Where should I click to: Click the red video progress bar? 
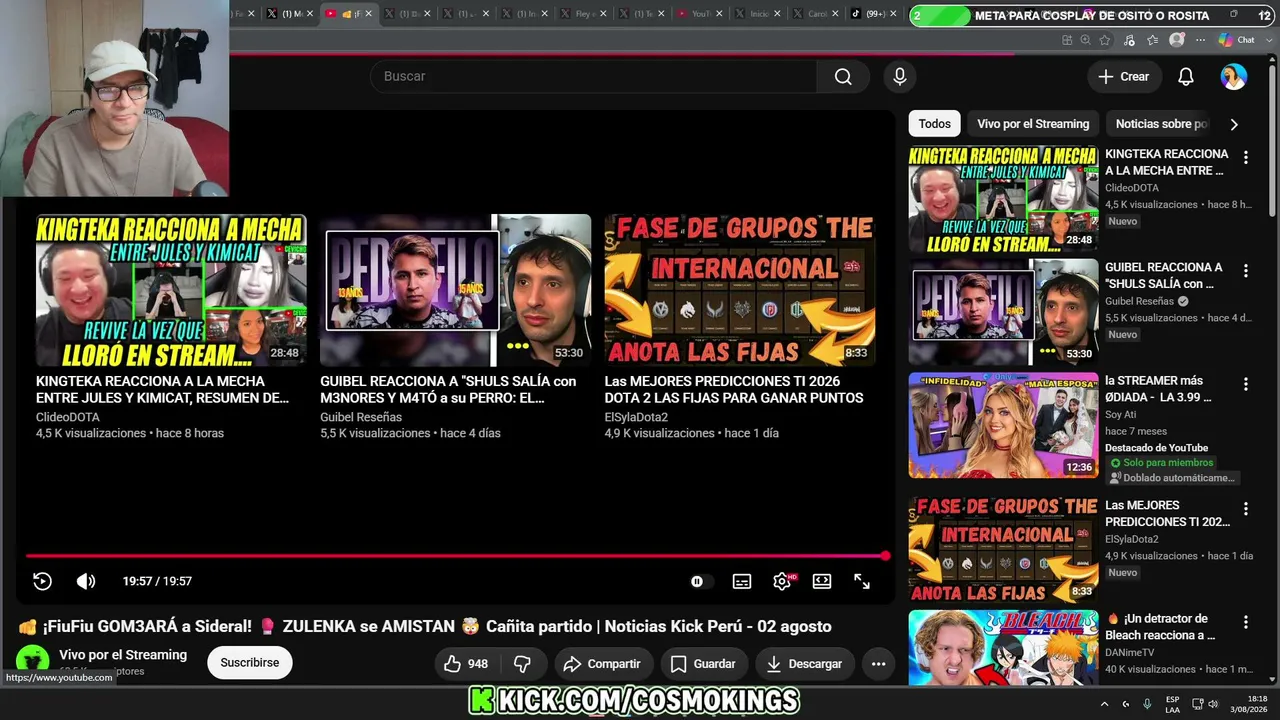pos(457,556)
